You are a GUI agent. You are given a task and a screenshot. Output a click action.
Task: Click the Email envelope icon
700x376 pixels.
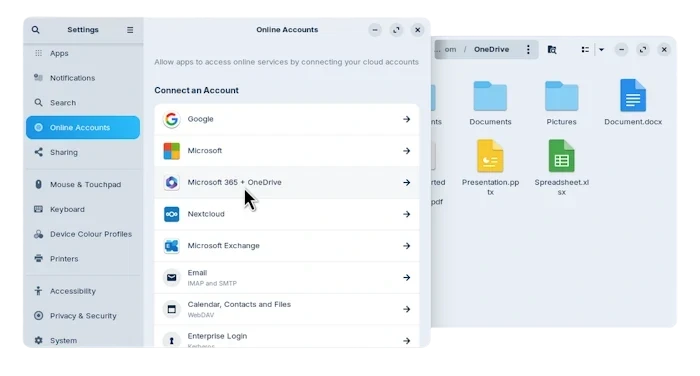pyautogui.click(x=171, y=277)
